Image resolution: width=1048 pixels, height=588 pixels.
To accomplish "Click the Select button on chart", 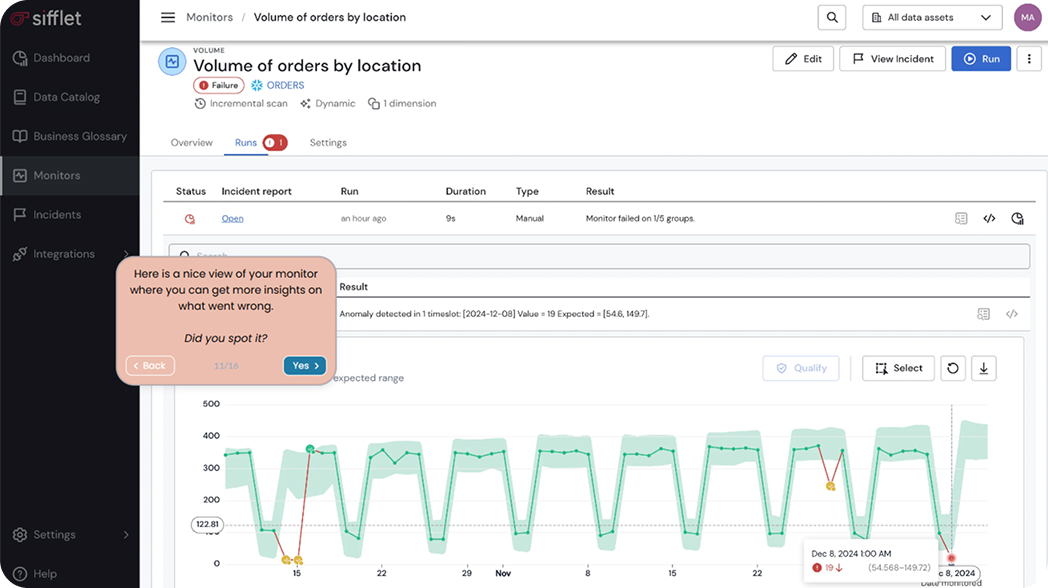I will tap(898, 368).
